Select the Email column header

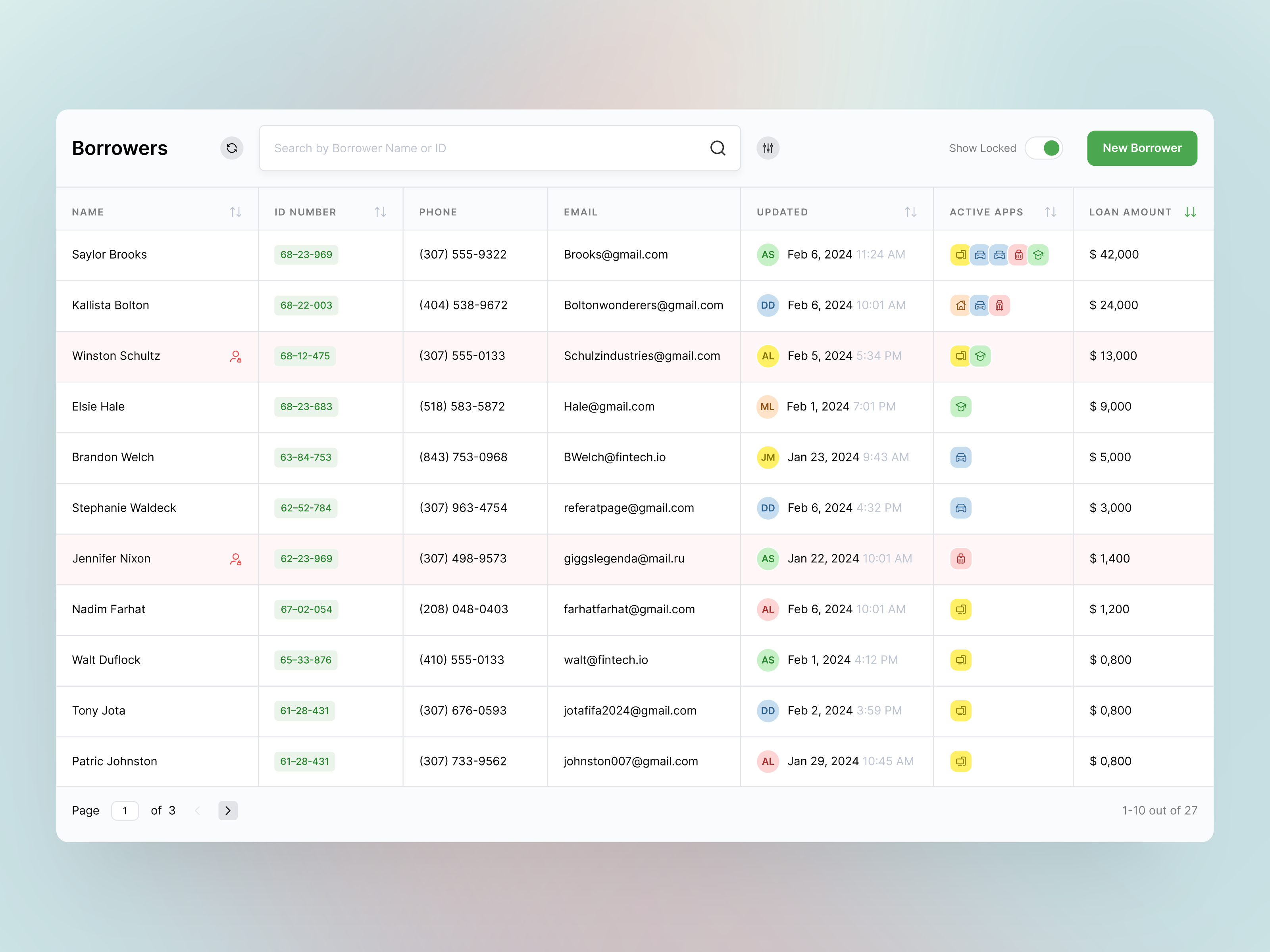tap(581, 211)
